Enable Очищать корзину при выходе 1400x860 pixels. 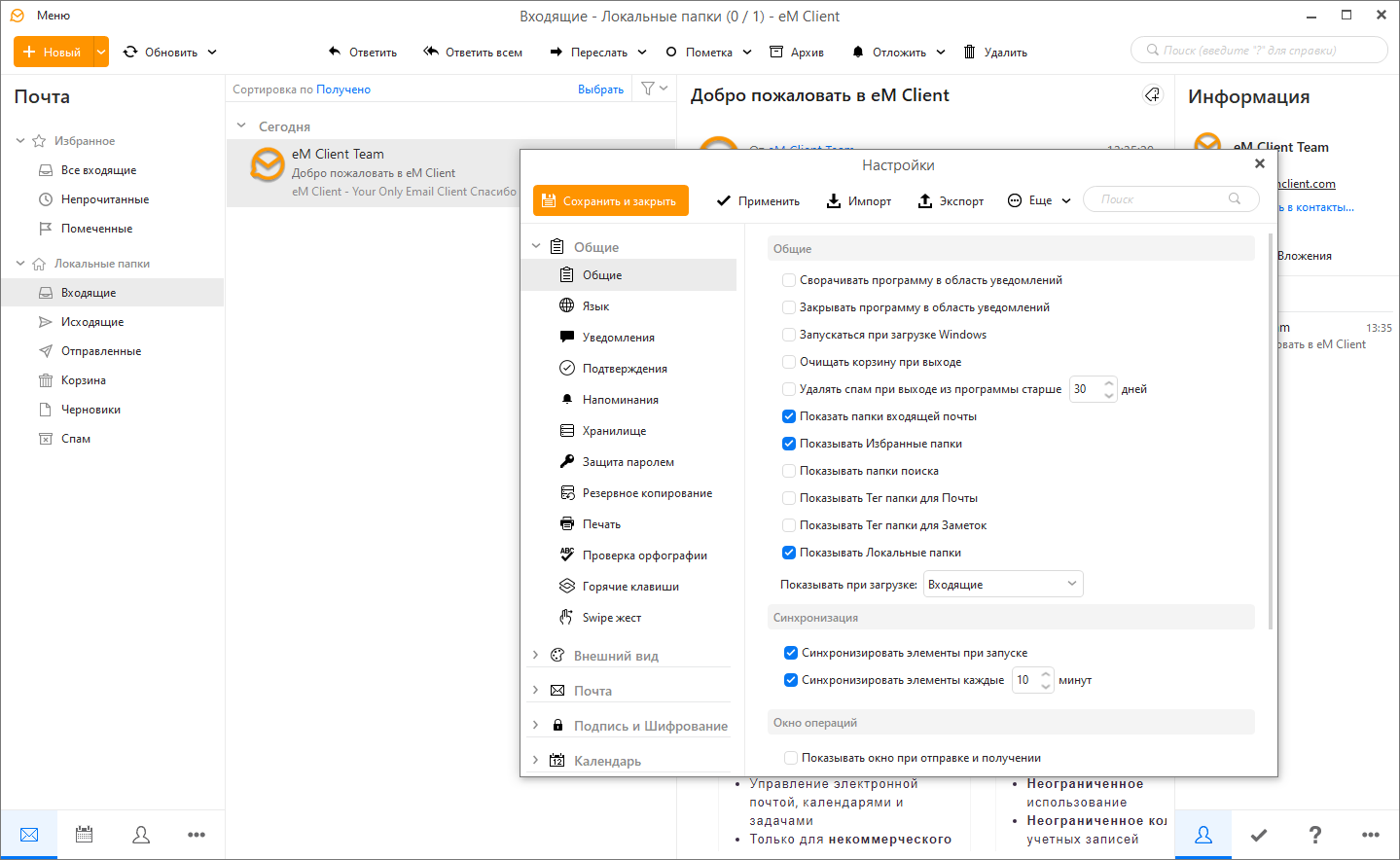(x=789, y=362)
